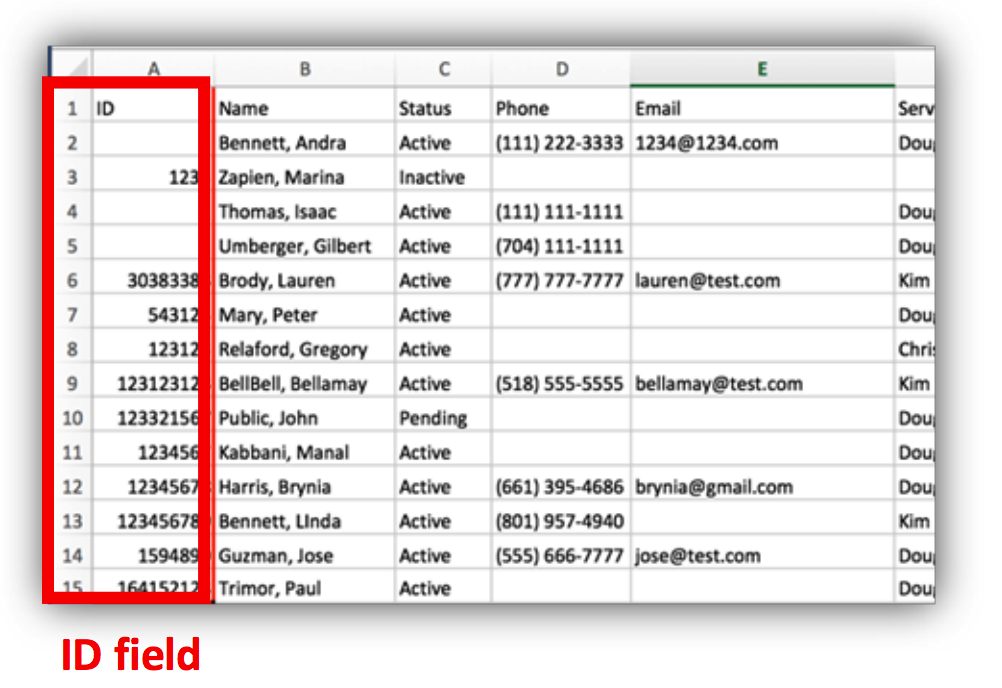
Task: Select cell with Guzman, Jose
Action: [x=305, y=556]
